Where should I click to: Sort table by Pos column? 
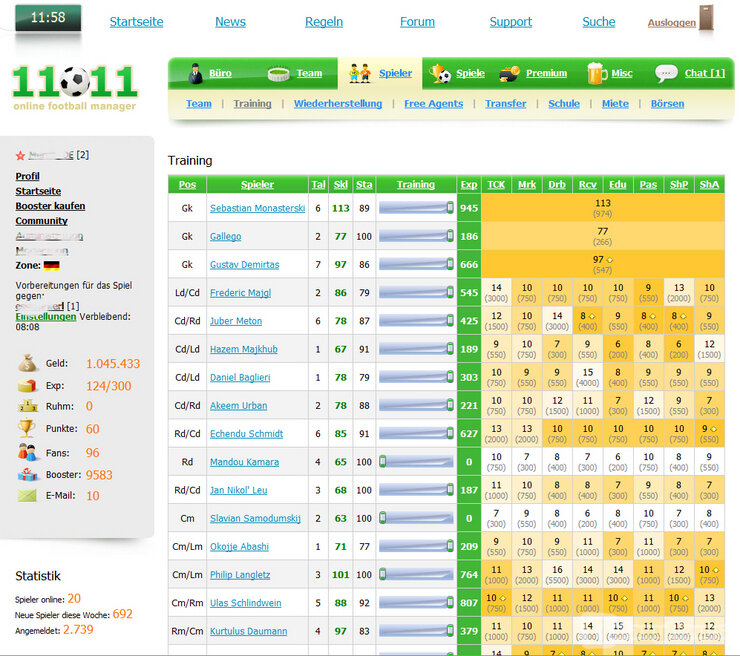tap(187, 185)
